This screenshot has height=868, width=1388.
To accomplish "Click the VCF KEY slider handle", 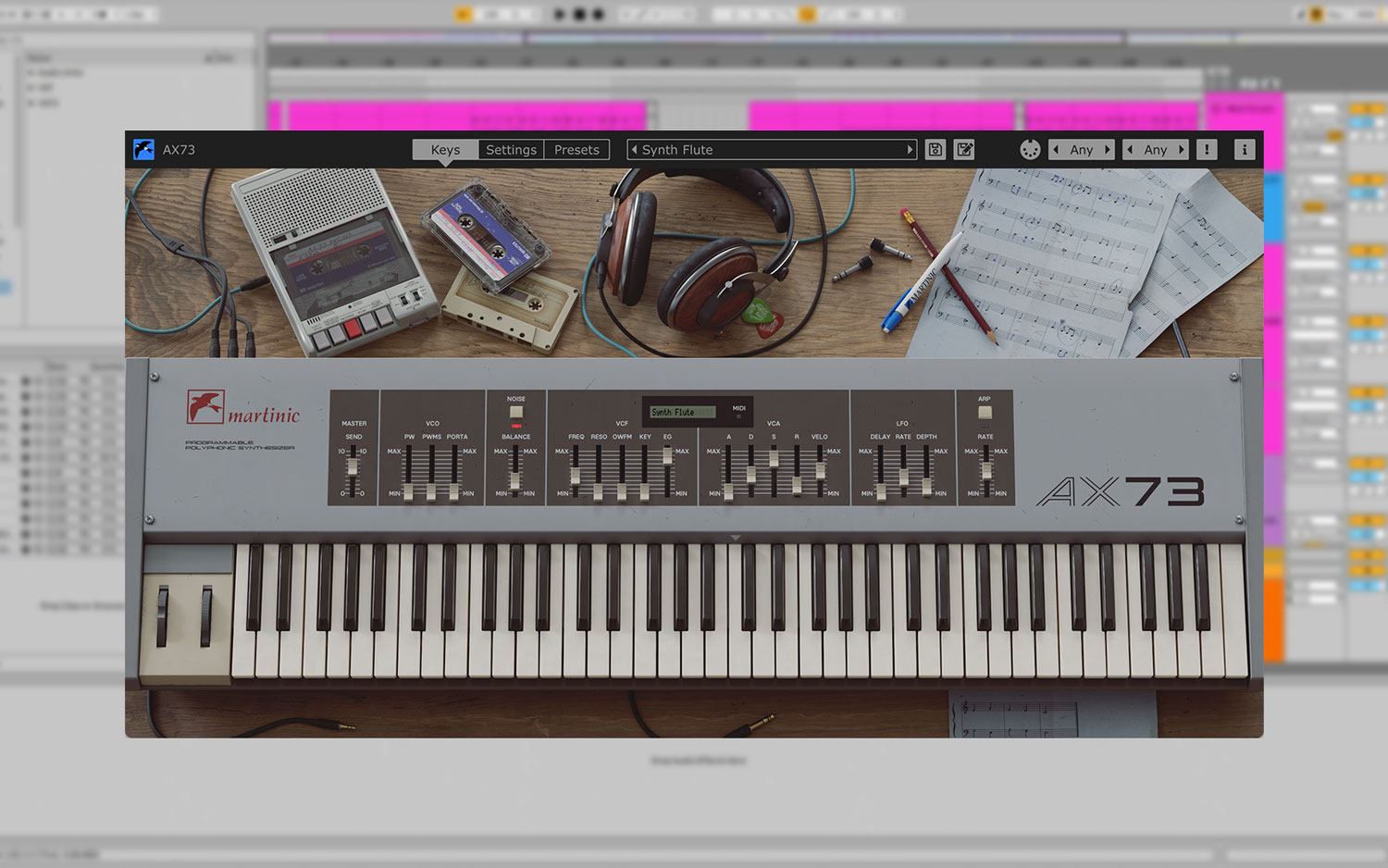I will (645, 491).
